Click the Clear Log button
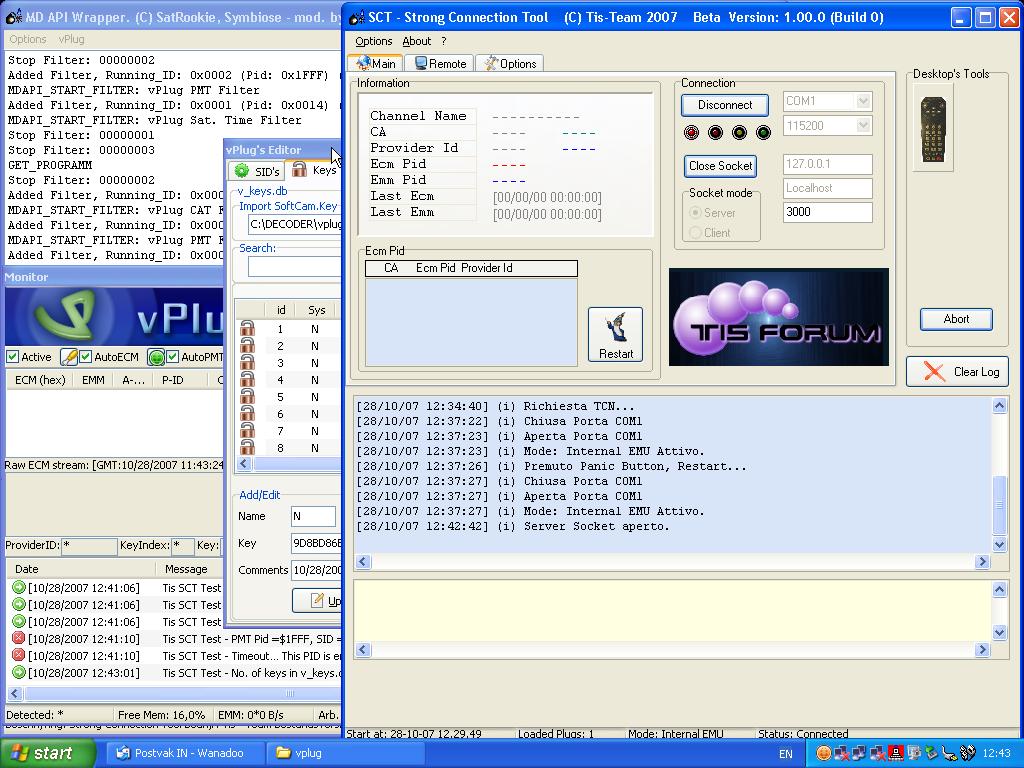 957,372
